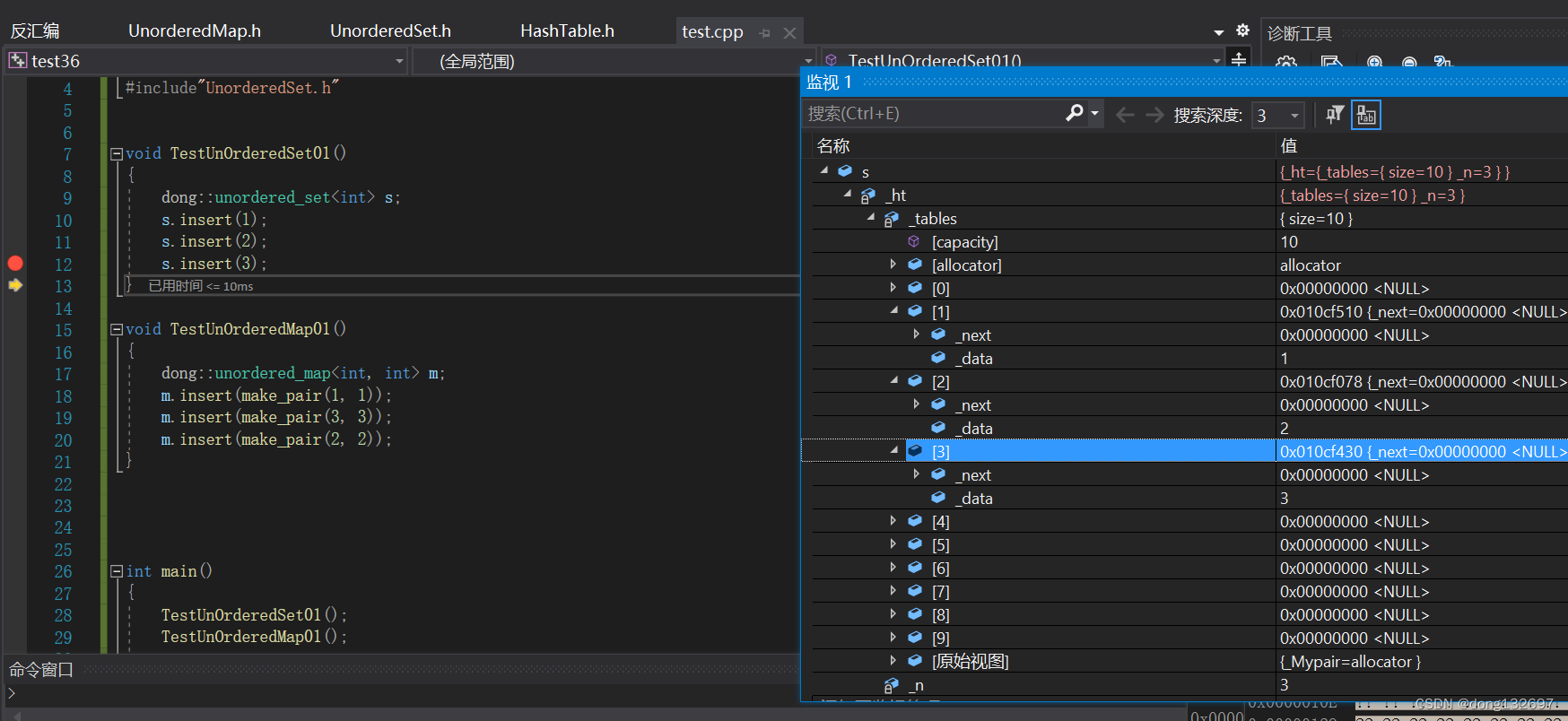Collapse the [2] bucket entry
This screenshot has height=721, width=1568.
pyautogui.click(x=893, y=380)
